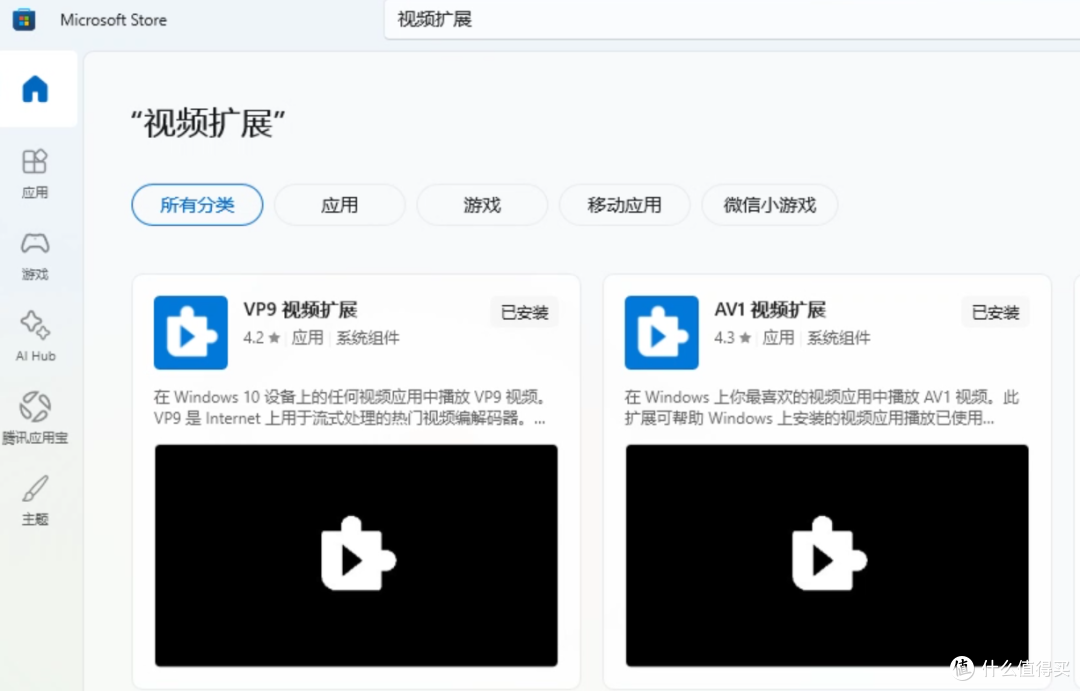1080x691 pixels.
Task: Open AI Hub in the sidebar
Action: coord(35,337)
